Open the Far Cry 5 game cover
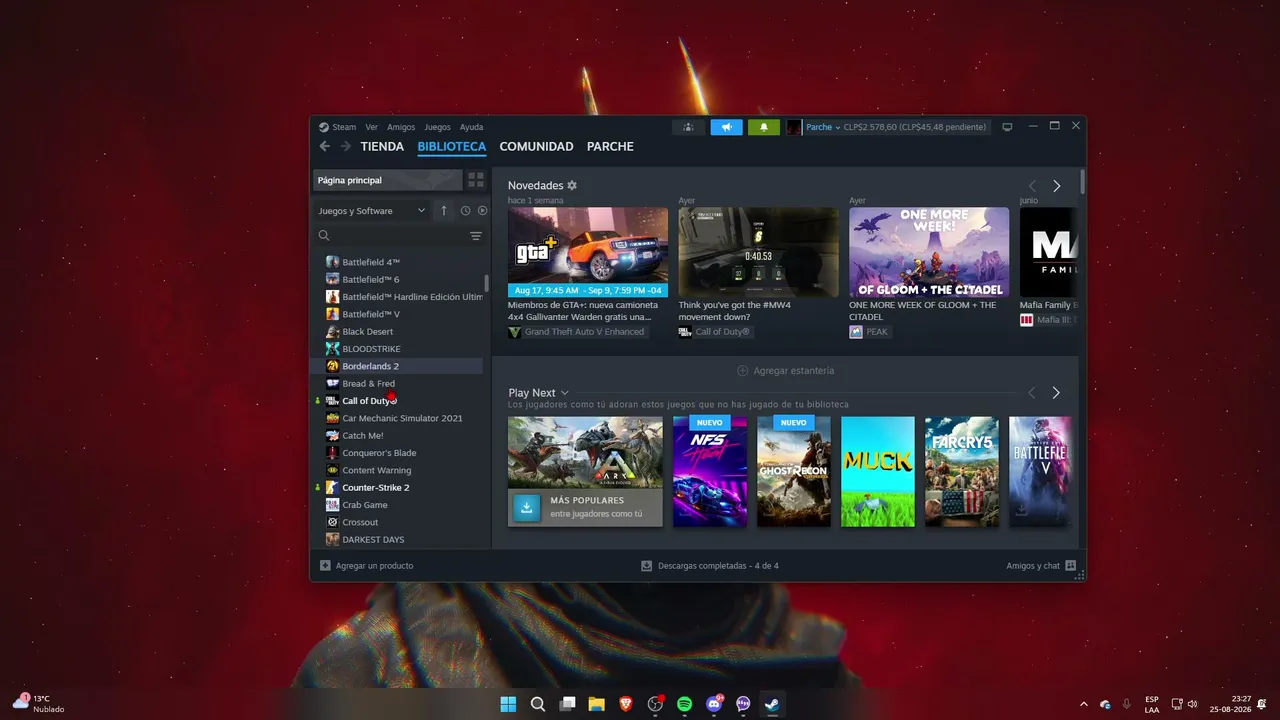 coord(962,471)
